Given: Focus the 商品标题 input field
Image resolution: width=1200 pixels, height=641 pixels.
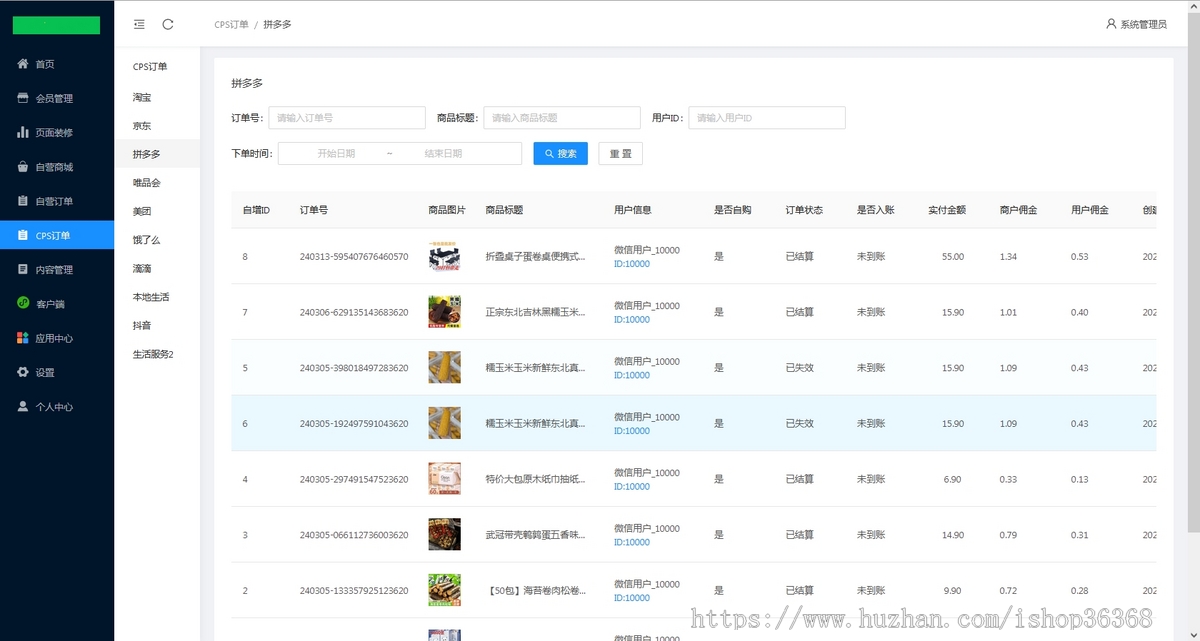Looking at the screenshot, I should click(562, 118).
